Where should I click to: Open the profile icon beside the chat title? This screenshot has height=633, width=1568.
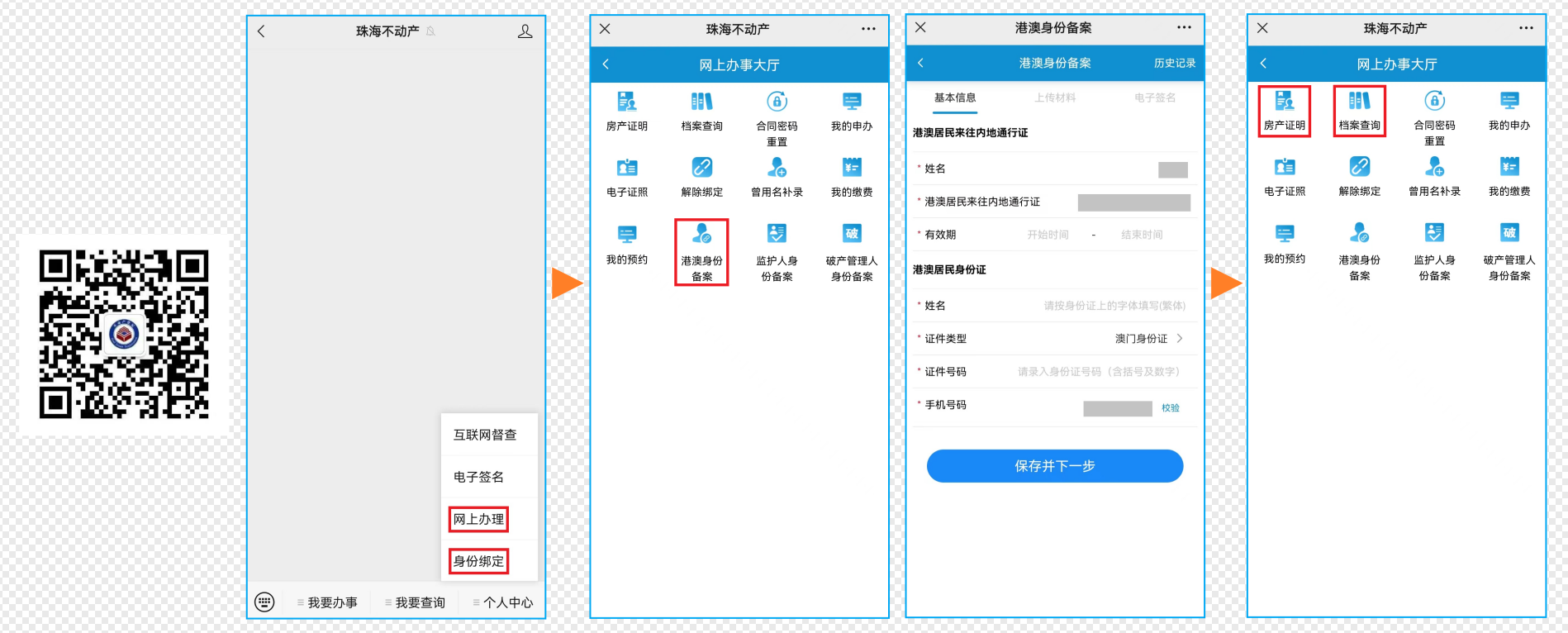click(525, 31)
